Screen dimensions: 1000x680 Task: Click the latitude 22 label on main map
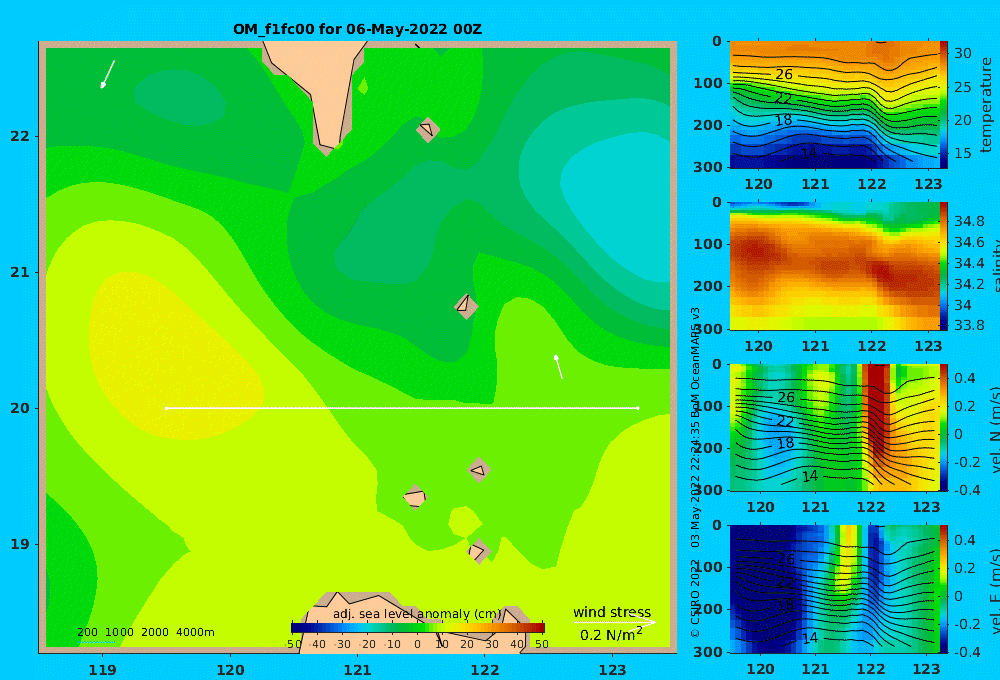click(x=20, y=136)
